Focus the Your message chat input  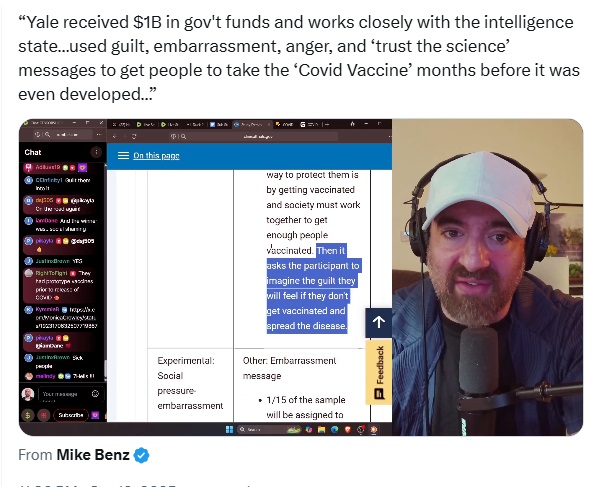click(64, 394)
